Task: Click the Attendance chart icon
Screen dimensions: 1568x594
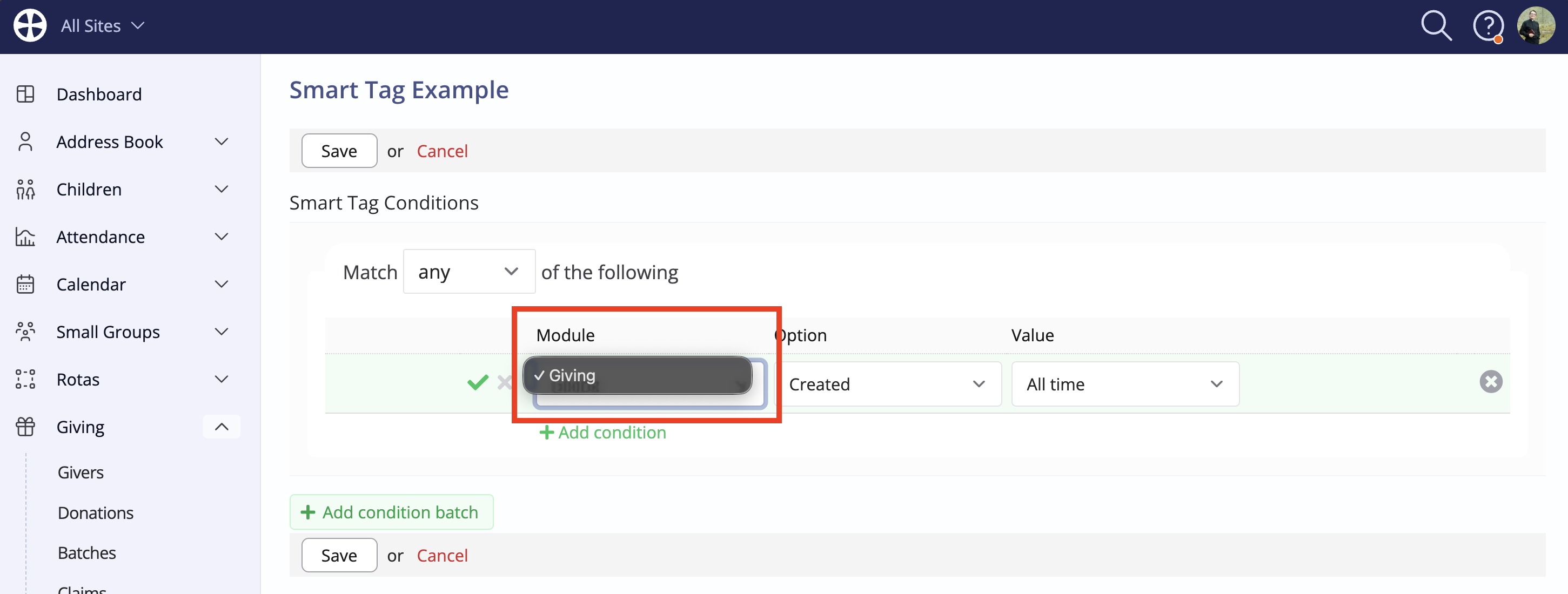Action: click(25, 237)
